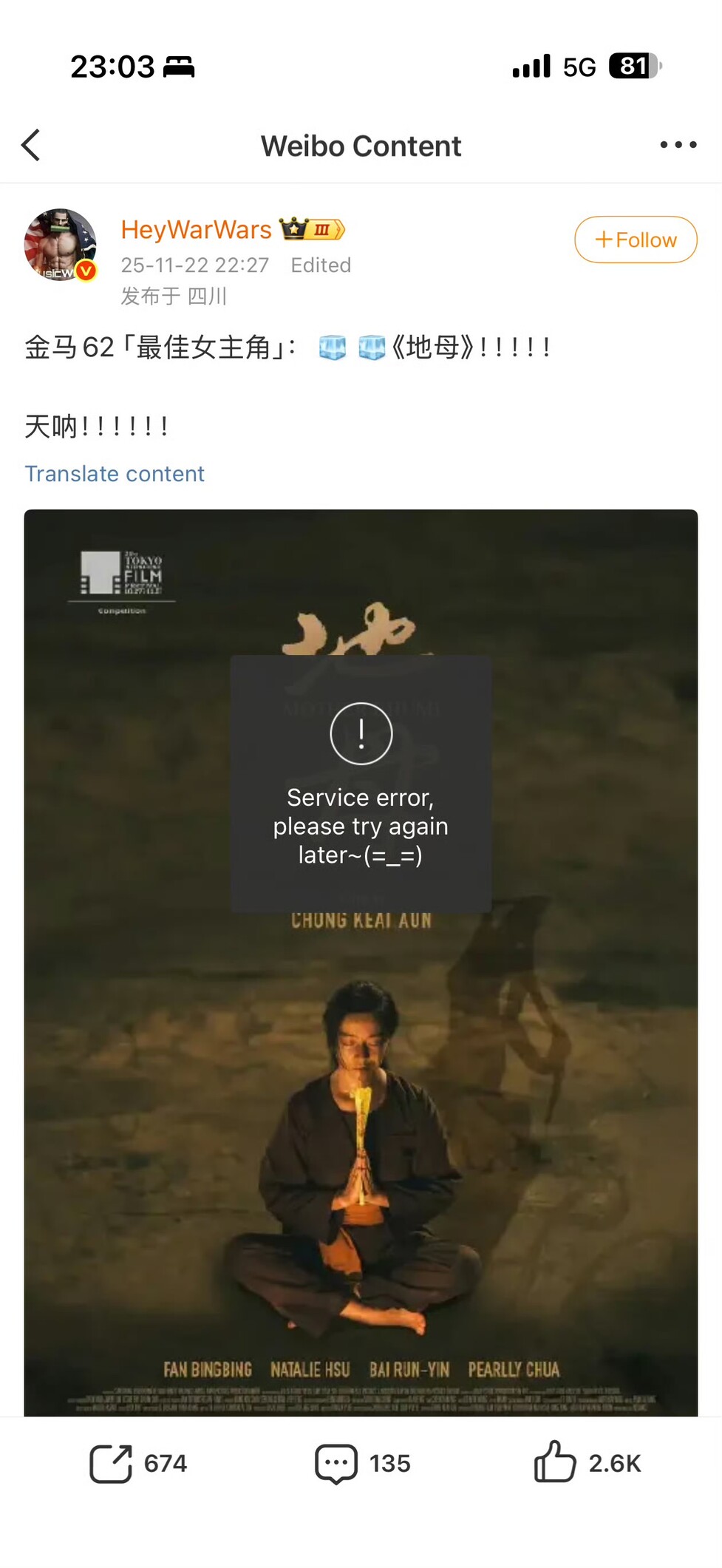Image resolution: width=722 pixels, height=1568 pixels.
Task: Tap the 135 comments count
Action: coord(390,1464)
